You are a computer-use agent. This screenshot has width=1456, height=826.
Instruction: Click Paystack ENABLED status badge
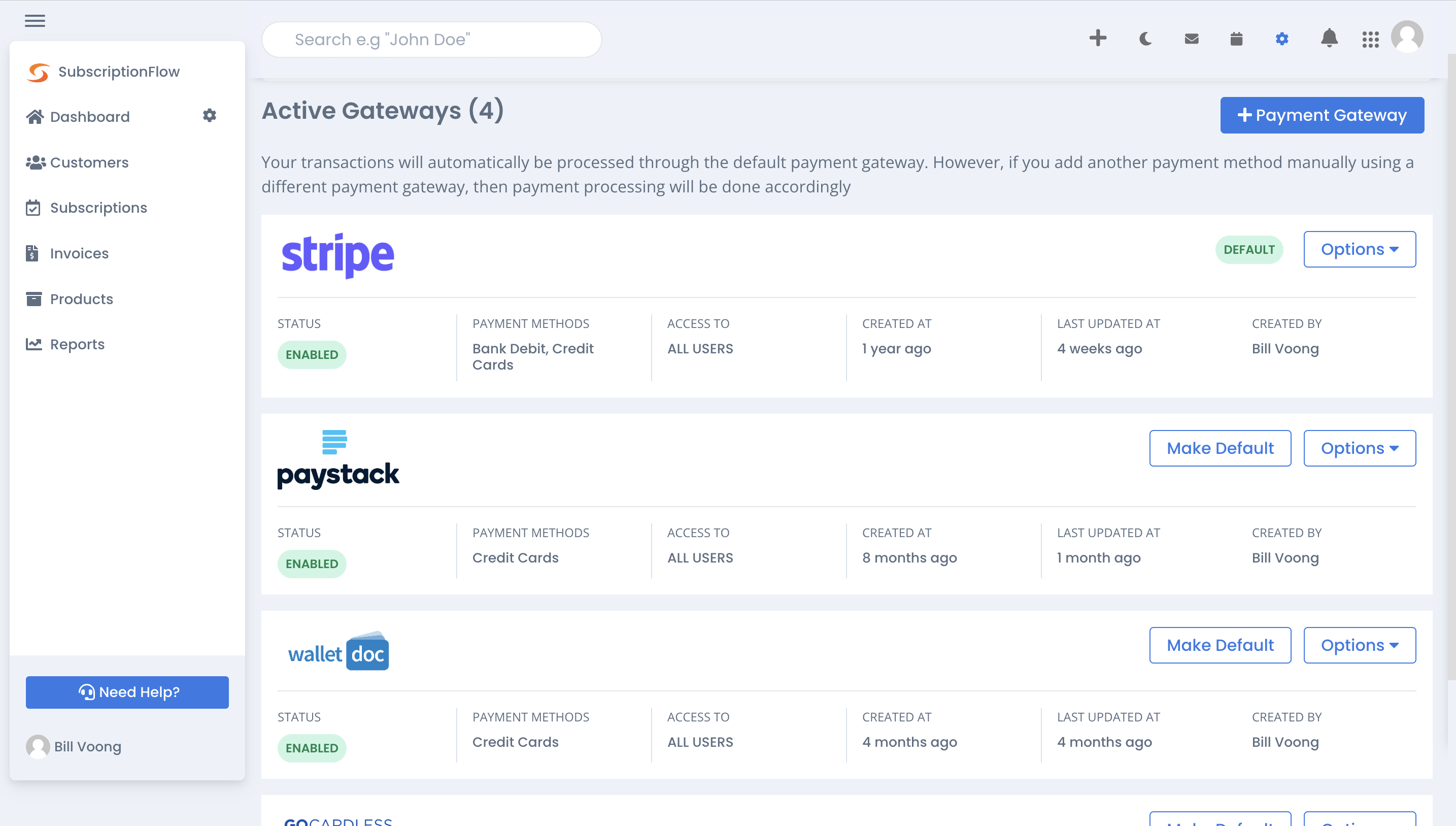312,564
